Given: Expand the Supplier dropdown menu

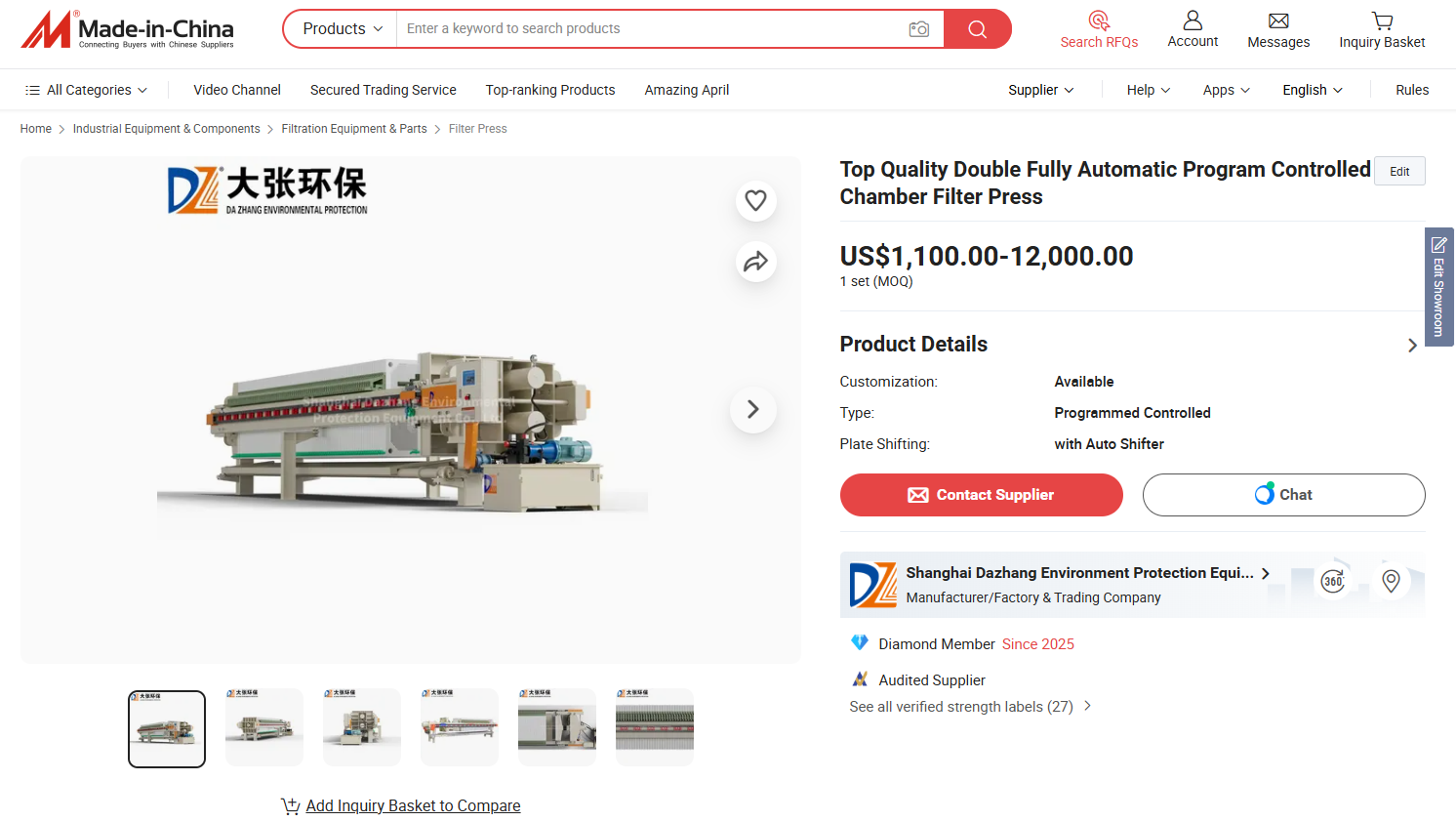Looking at the screenshot, I should (x=1041, y=90).
